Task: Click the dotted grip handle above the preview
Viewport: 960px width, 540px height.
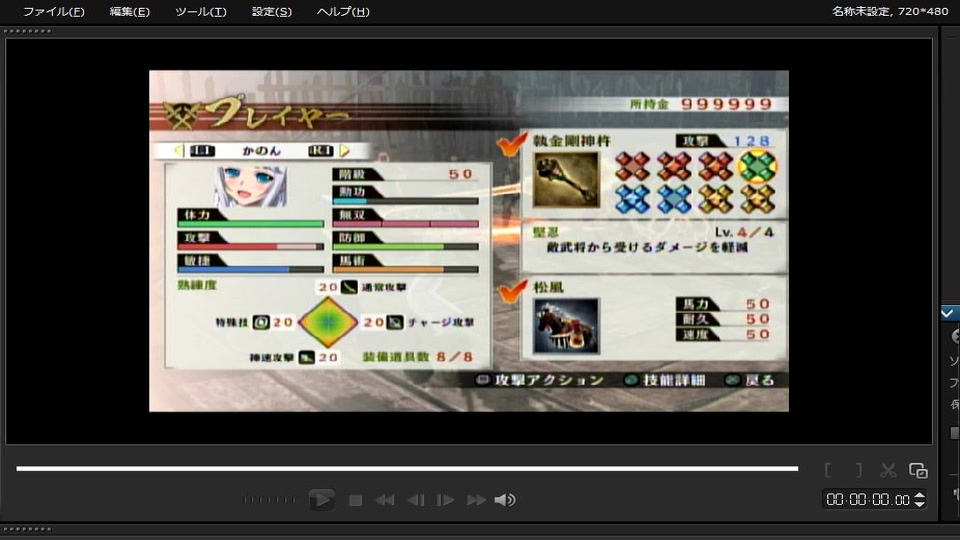Action: (27, 31)
